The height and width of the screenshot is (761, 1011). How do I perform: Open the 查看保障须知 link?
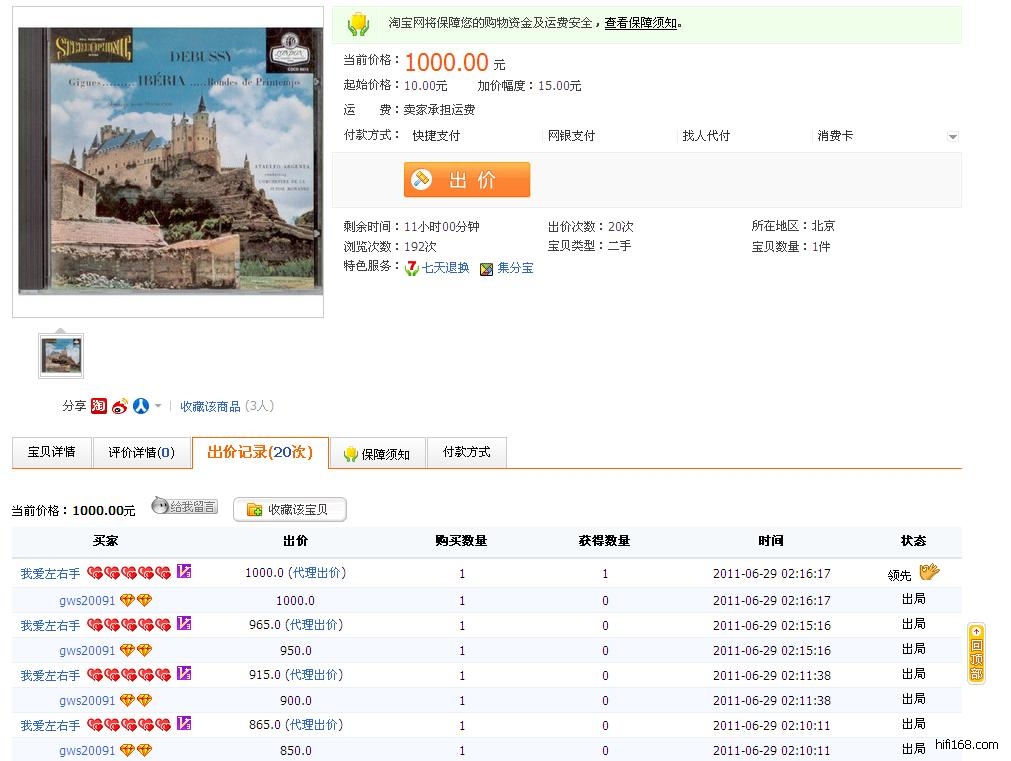click(x=641, y=23)
